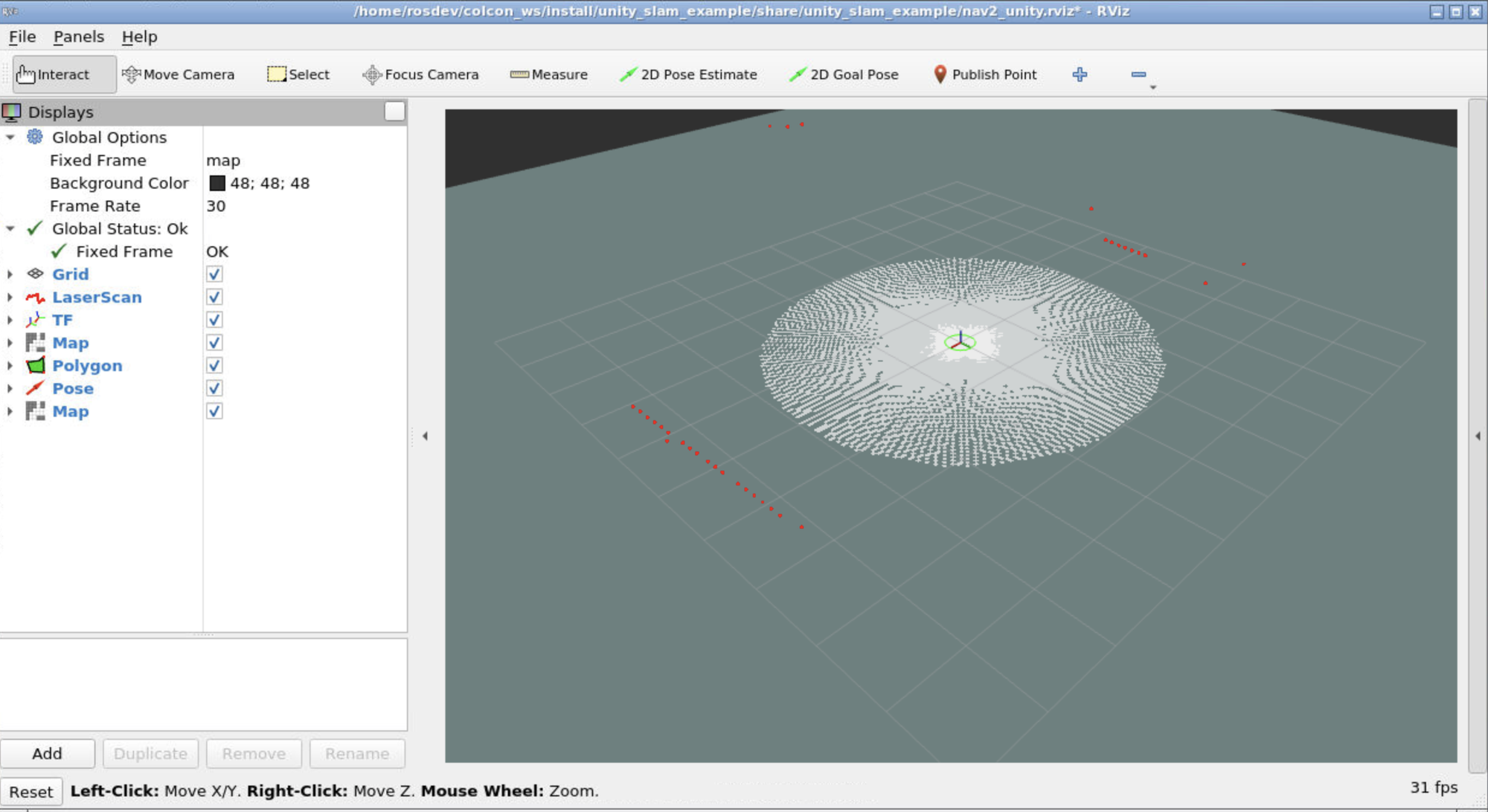Open the Panels menu

tap(78, 36)
